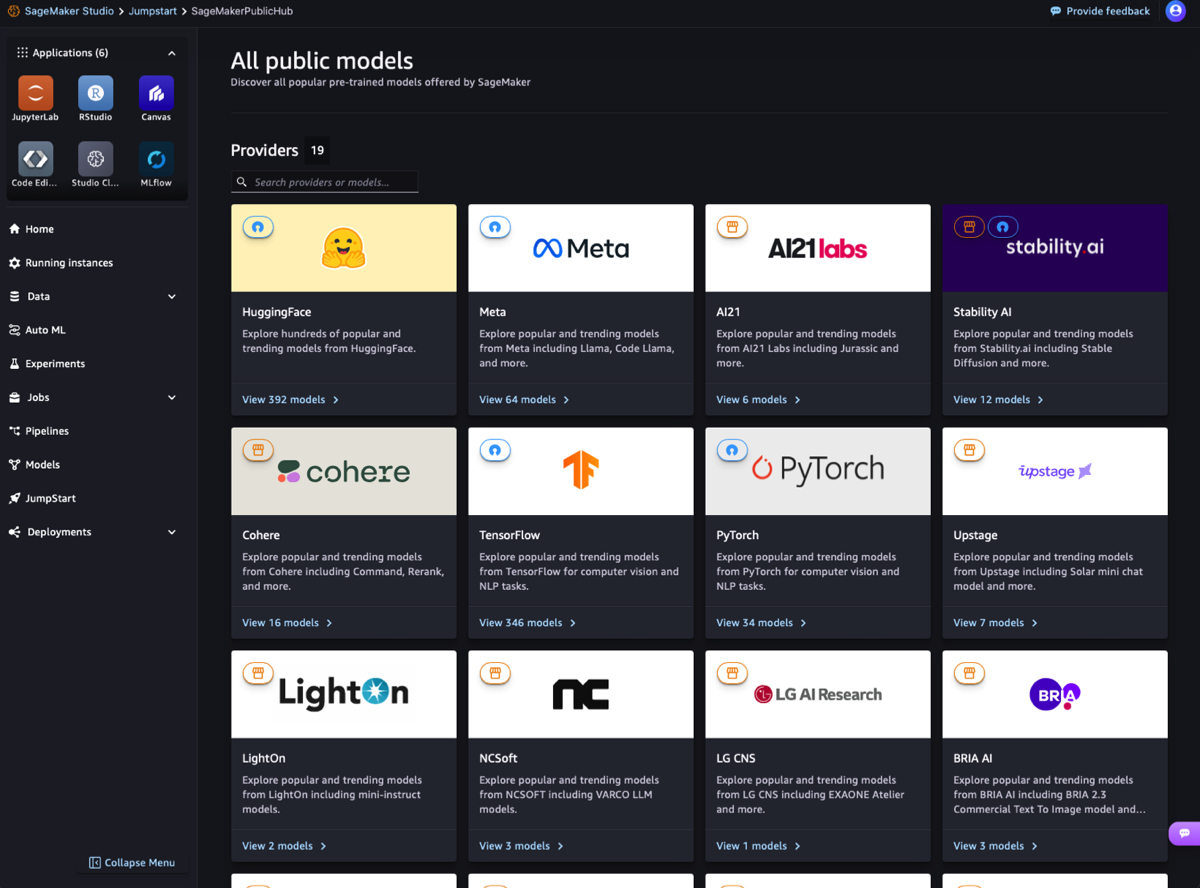Expand the Jobs menu section
Image resolution: width=1200 pixels, height=888 pixels.
[171, 398]
